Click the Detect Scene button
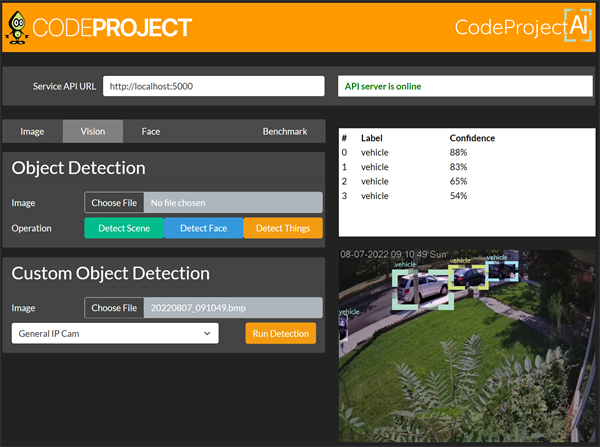This screenshot has width=600, height=447. pos(124,228)
